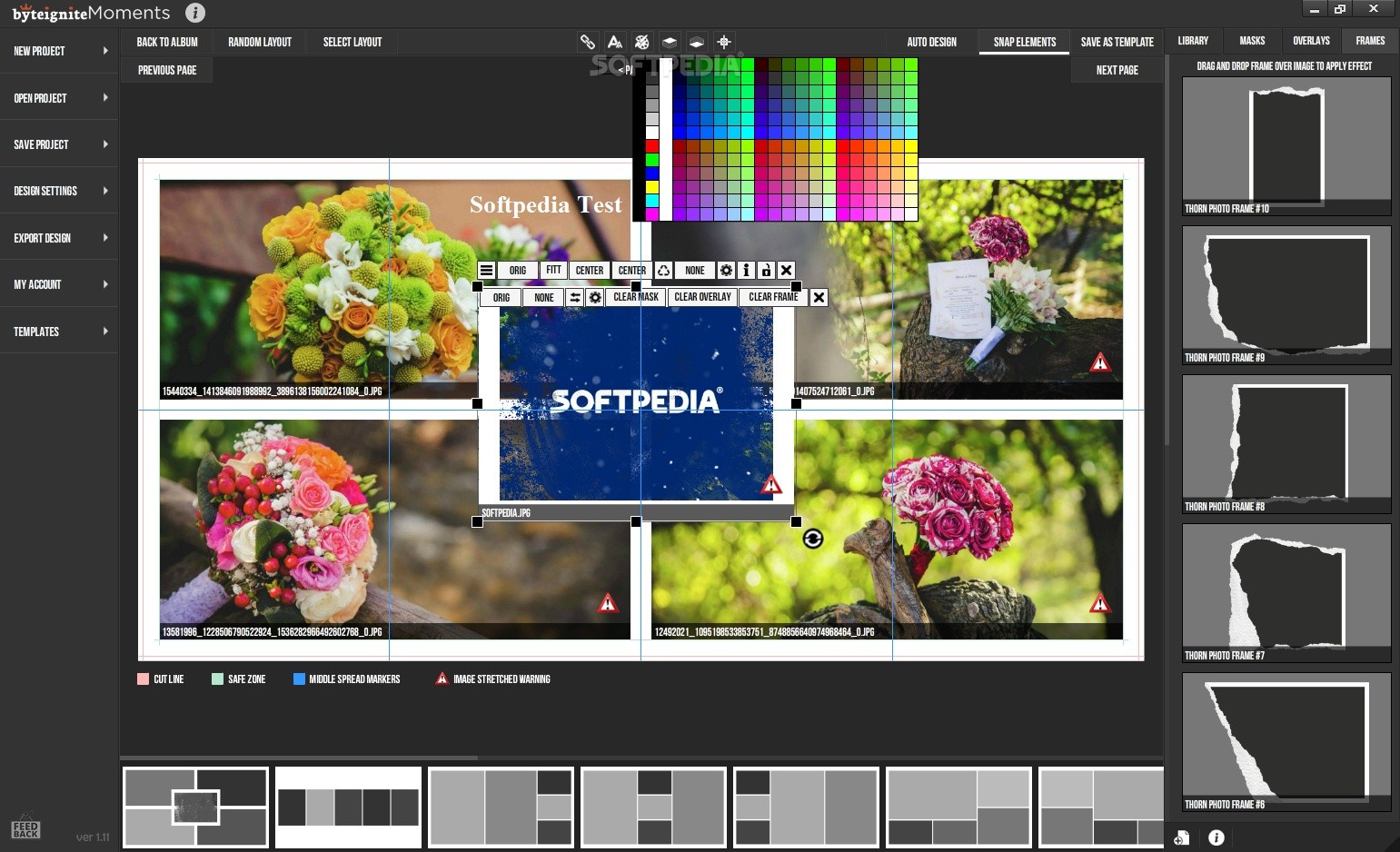Expand the NEW PROJECT menu arrow
The image size is (1400, 852).
pyautogui.click(x=105, y=51)
